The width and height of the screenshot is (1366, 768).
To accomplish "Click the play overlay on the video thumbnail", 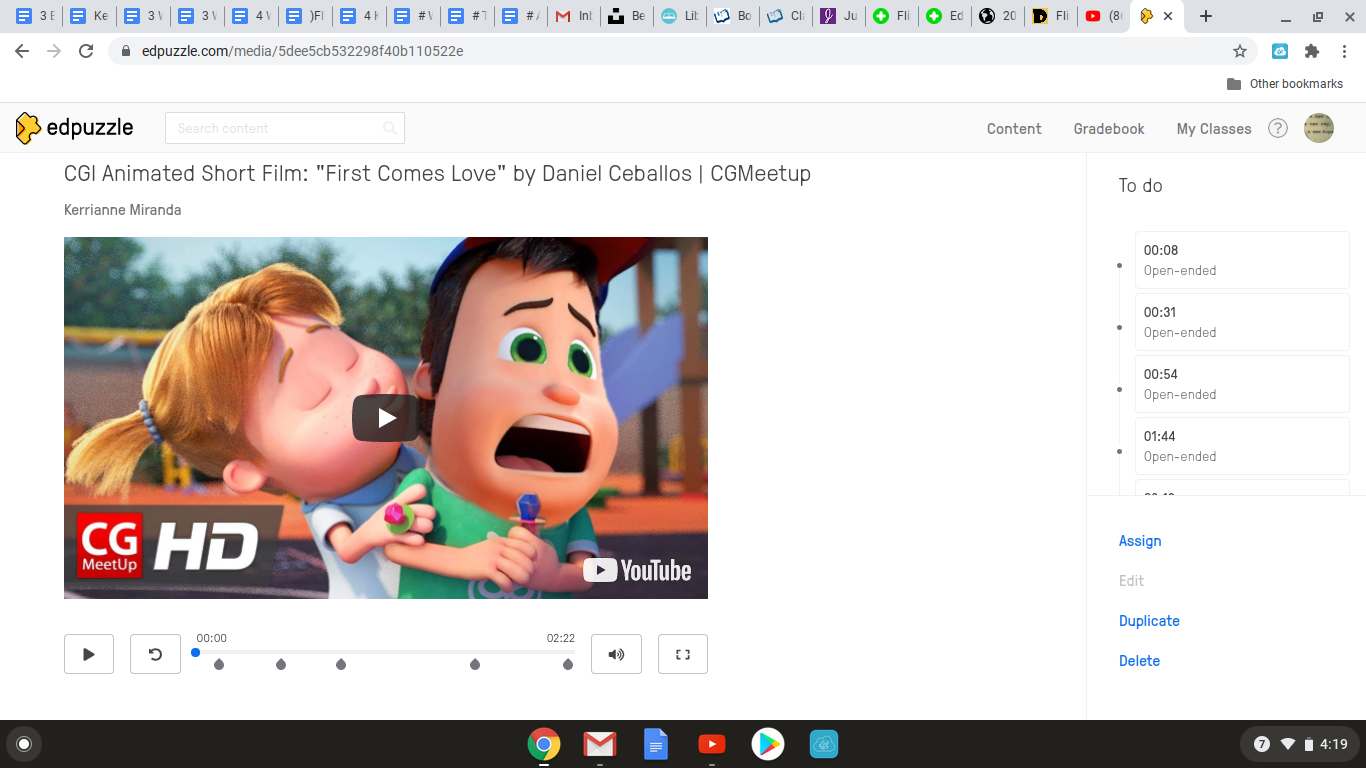I will tap(386, 418).
